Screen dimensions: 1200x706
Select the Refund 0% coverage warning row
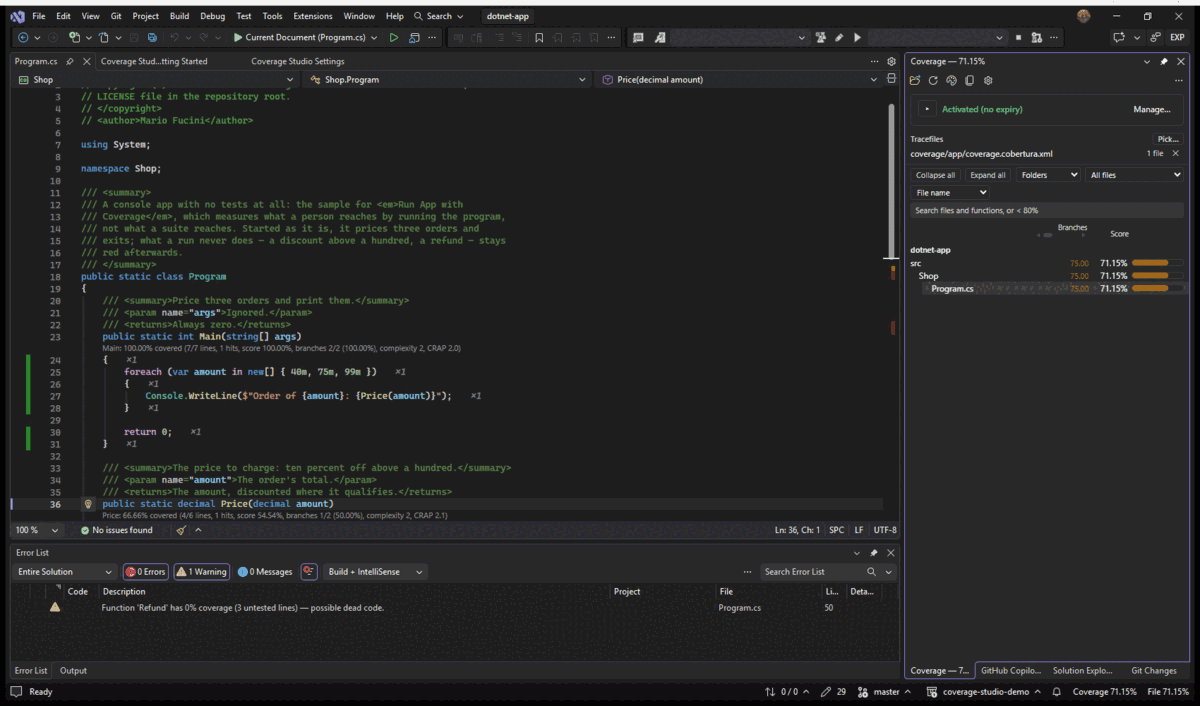coord(453,607)
